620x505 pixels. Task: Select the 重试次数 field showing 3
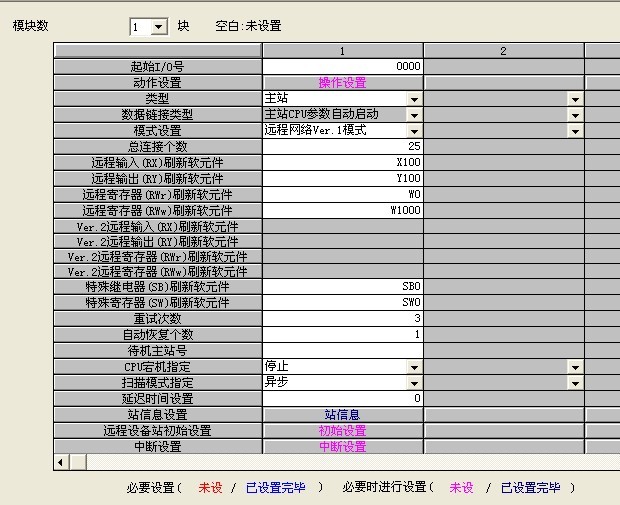343,318
